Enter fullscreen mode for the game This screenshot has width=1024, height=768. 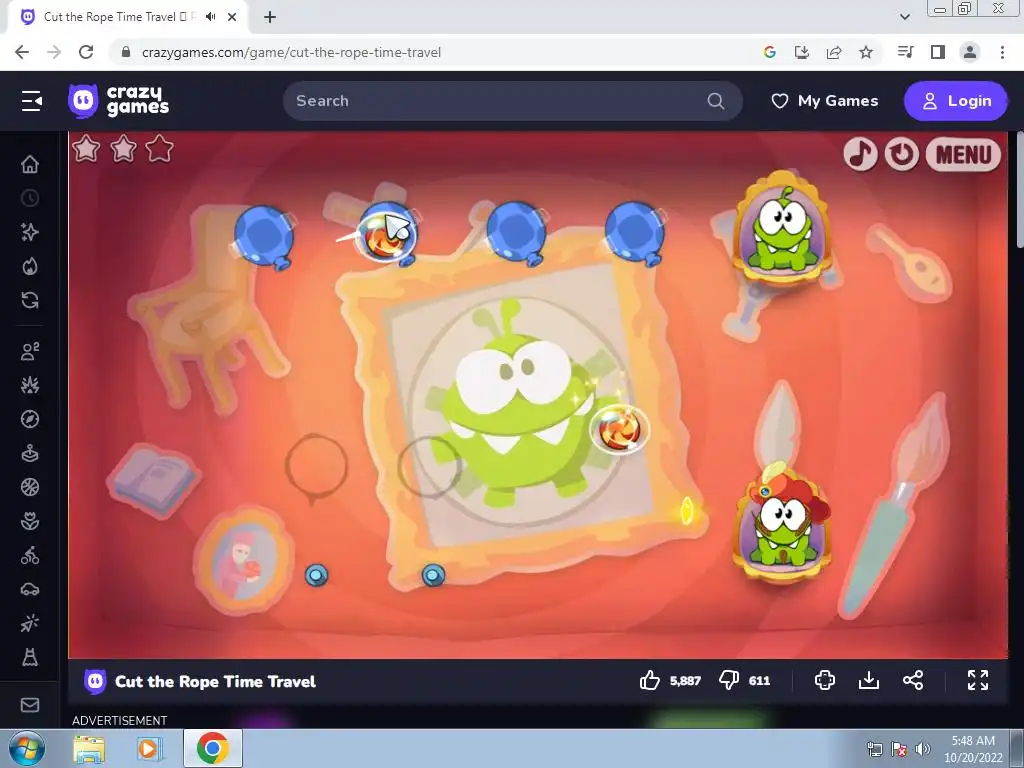pyautogui.click(x=978, y=680)
